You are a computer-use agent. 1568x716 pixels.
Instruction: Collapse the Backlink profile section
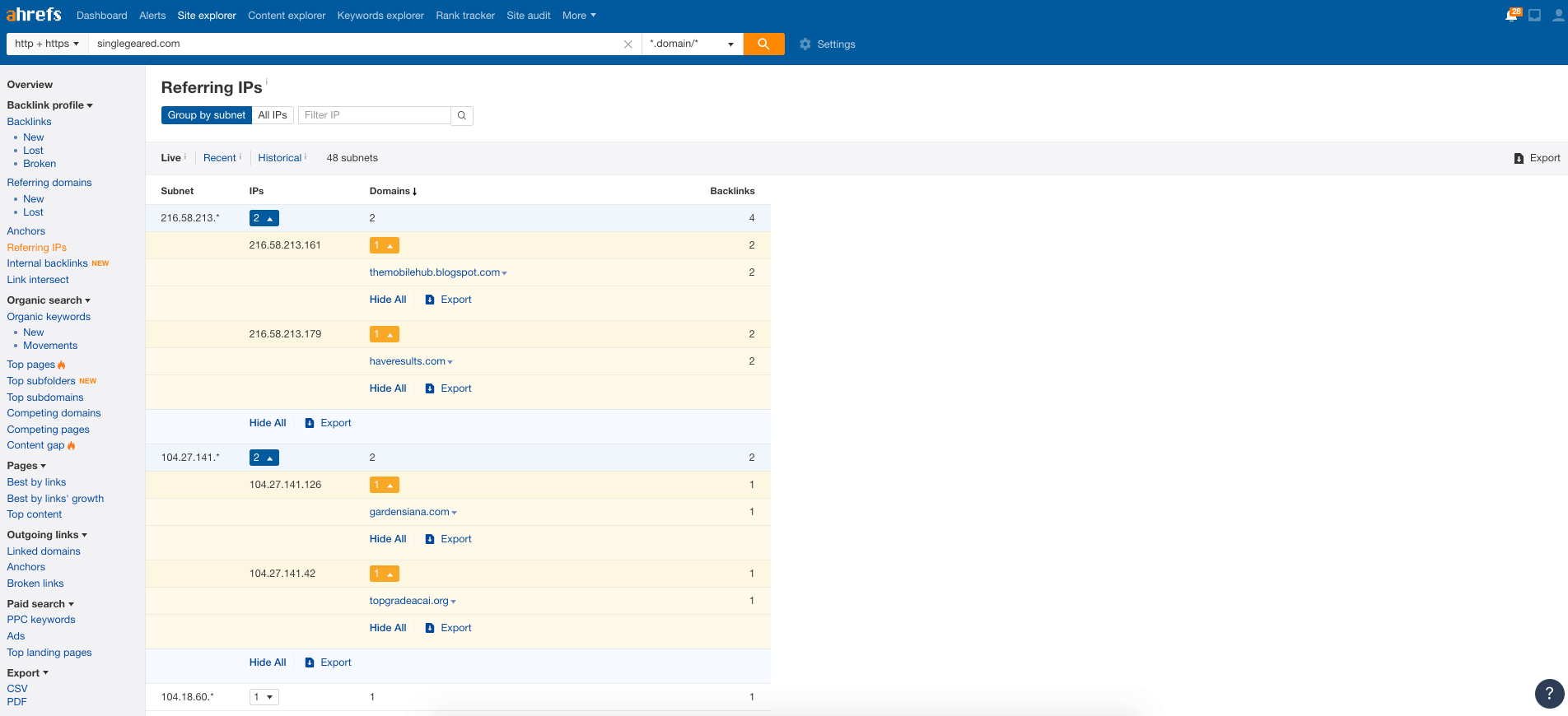(x=50, y=105)
